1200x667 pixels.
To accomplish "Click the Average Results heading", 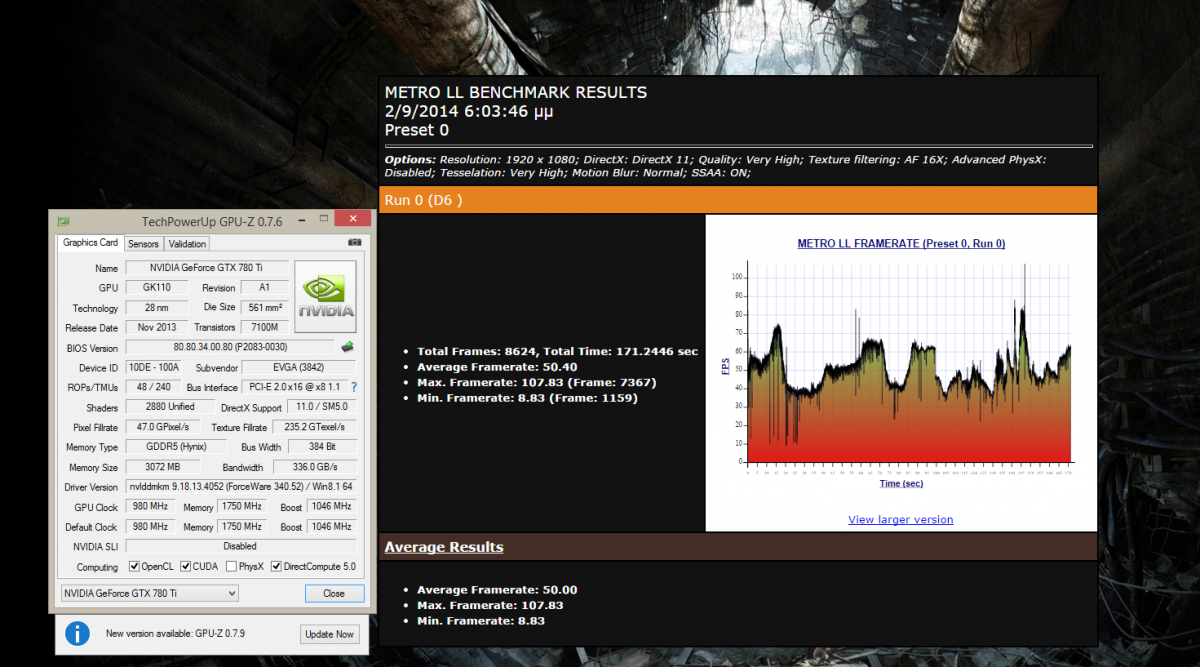I will [x=444, y=547].
